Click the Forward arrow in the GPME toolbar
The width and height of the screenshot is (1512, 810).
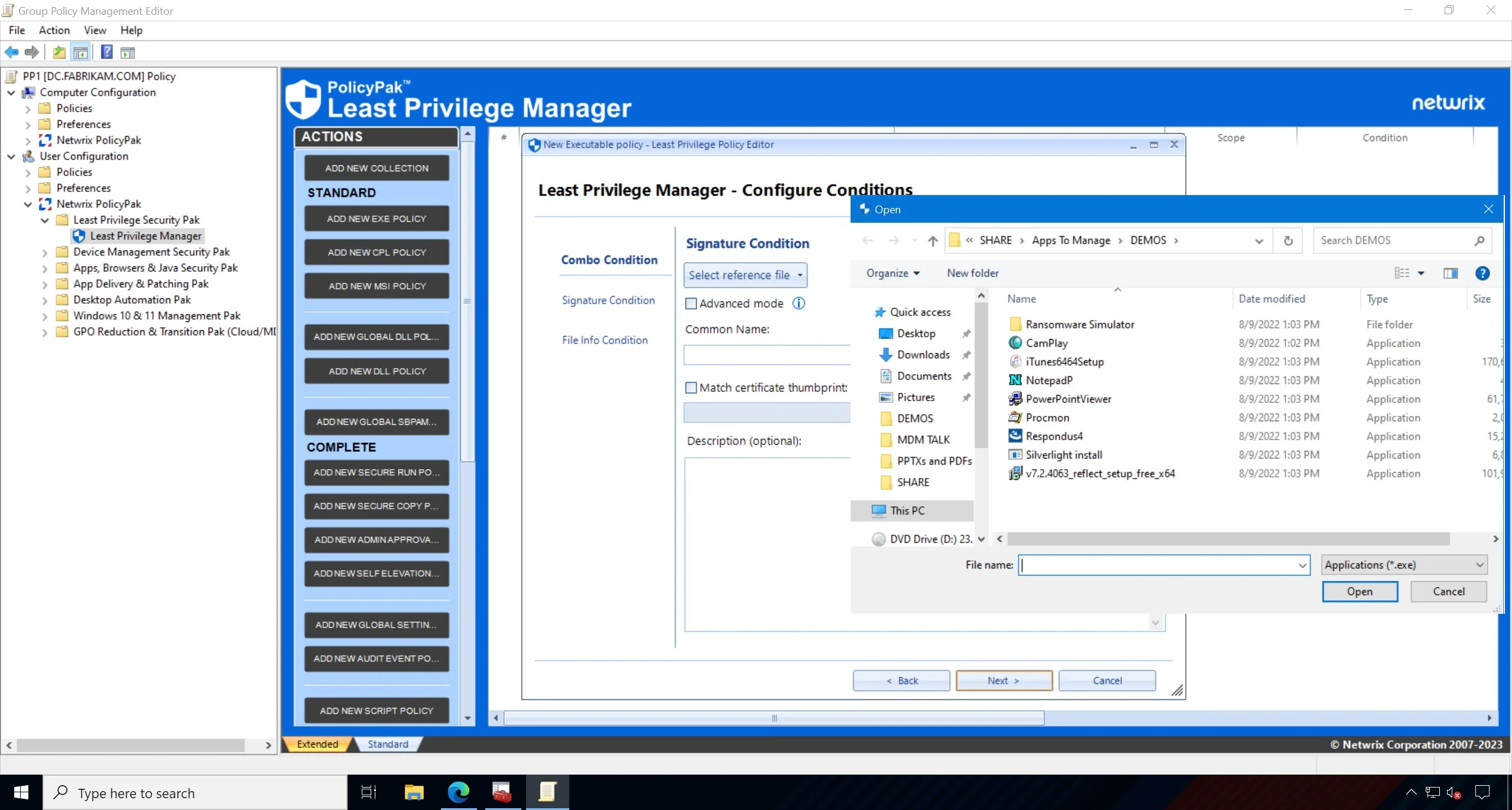32,53
